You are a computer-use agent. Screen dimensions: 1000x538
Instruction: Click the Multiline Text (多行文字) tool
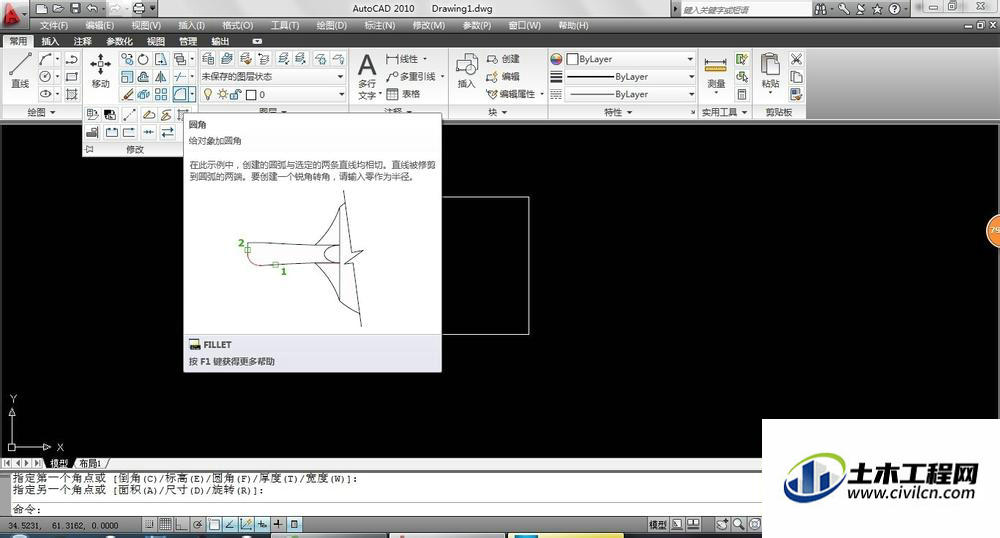coord(367,76)
